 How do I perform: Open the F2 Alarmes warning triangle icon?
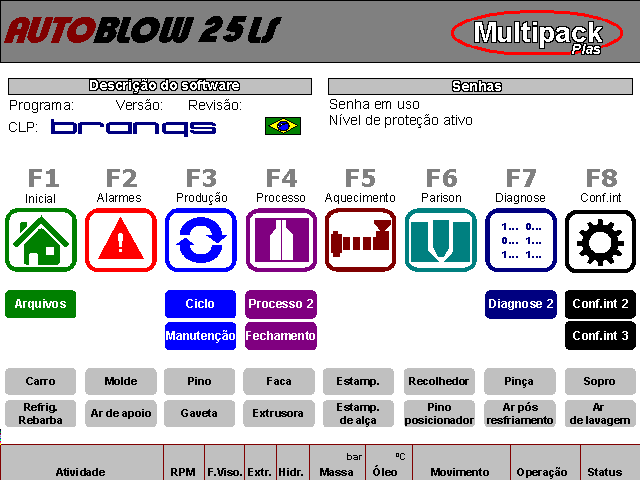pyautogui.click(x=121, y=240)
